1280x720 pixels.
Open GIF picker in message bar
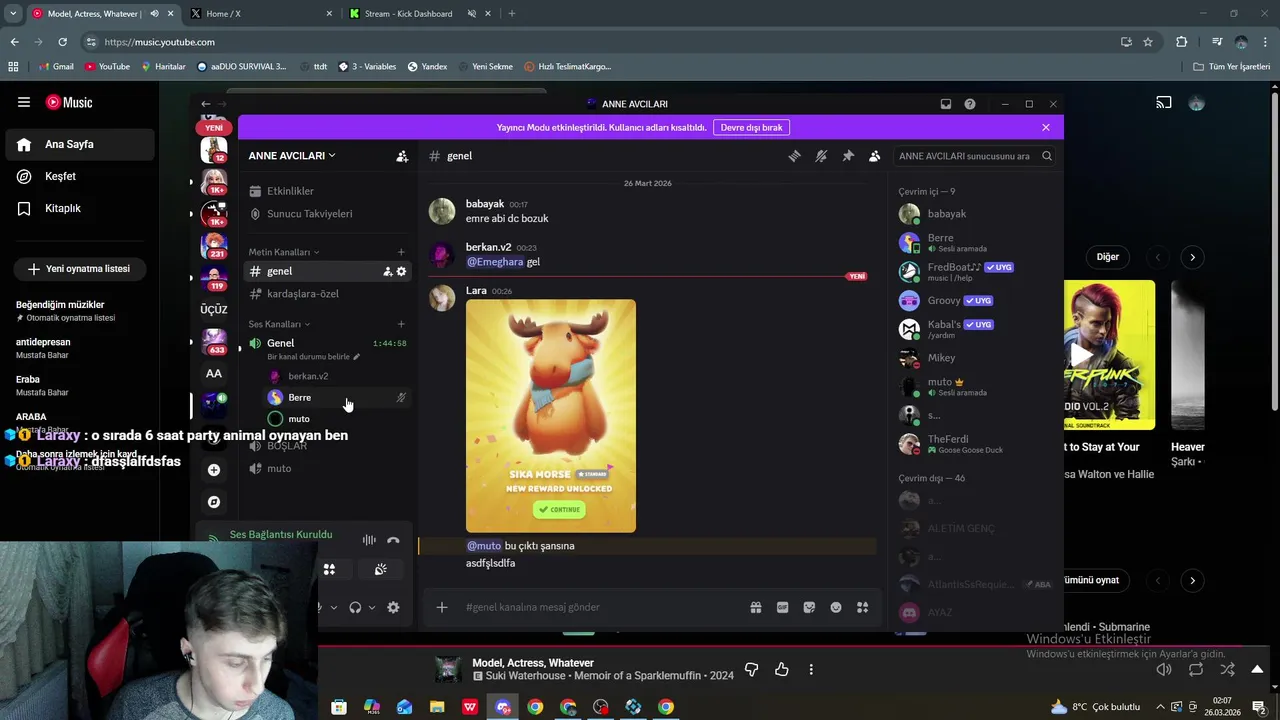[x=783, y=607]
